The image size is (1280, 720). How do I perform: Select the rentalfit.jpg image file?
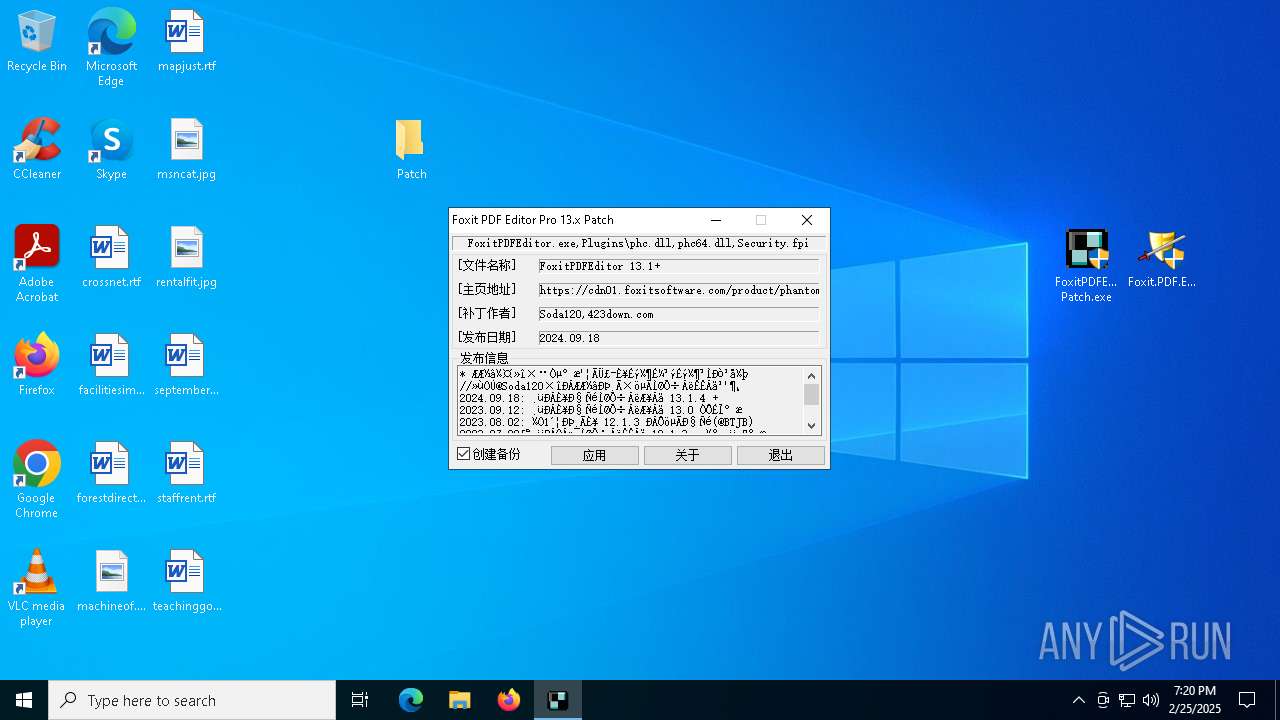click(186, 258)
